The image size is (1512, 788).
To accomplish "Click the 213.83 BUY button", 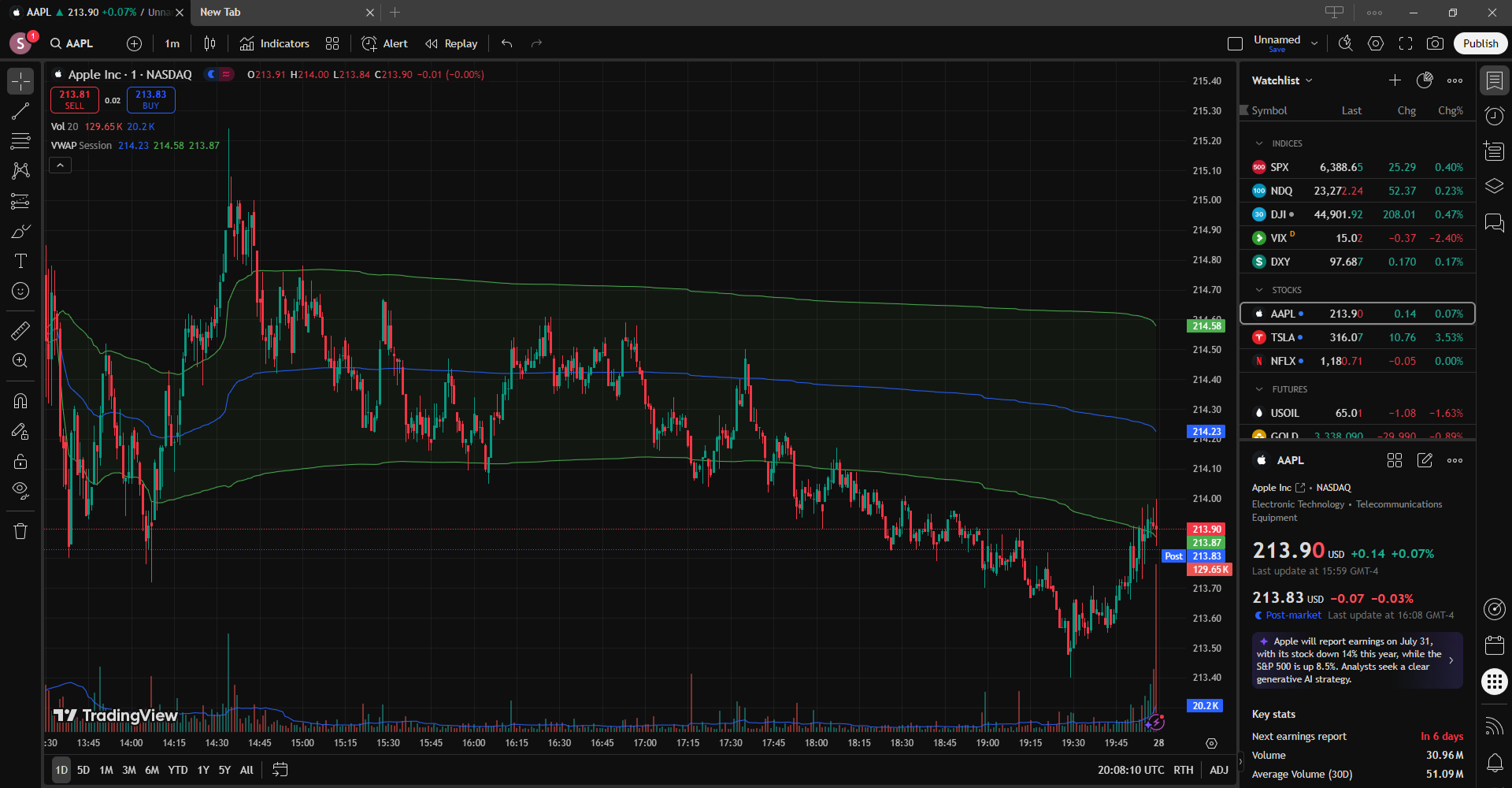I will pyautogui.click(x=150, y=99).
